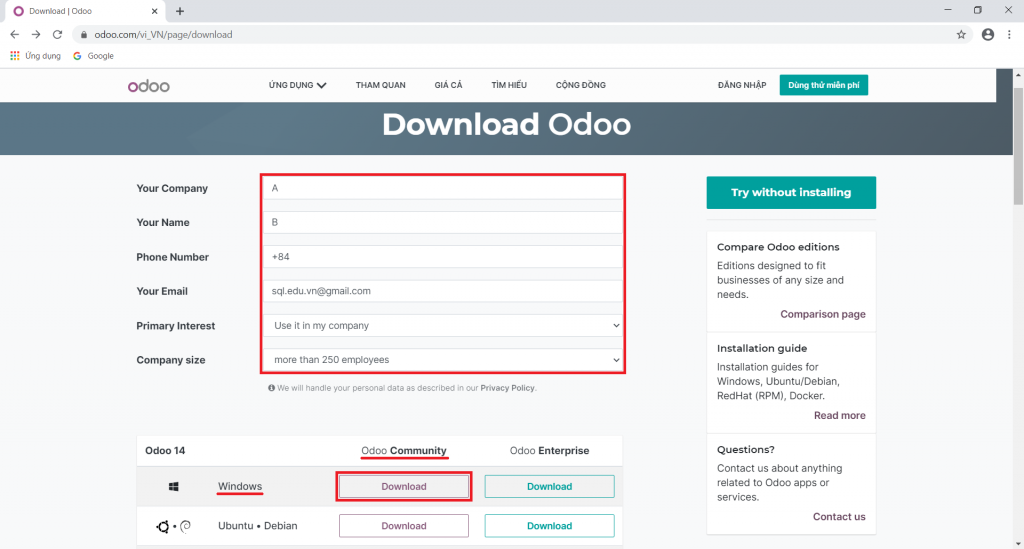The image size is (1024, 549).
Task: Click the browser address bar URL
Action: (x=163, y=35)
